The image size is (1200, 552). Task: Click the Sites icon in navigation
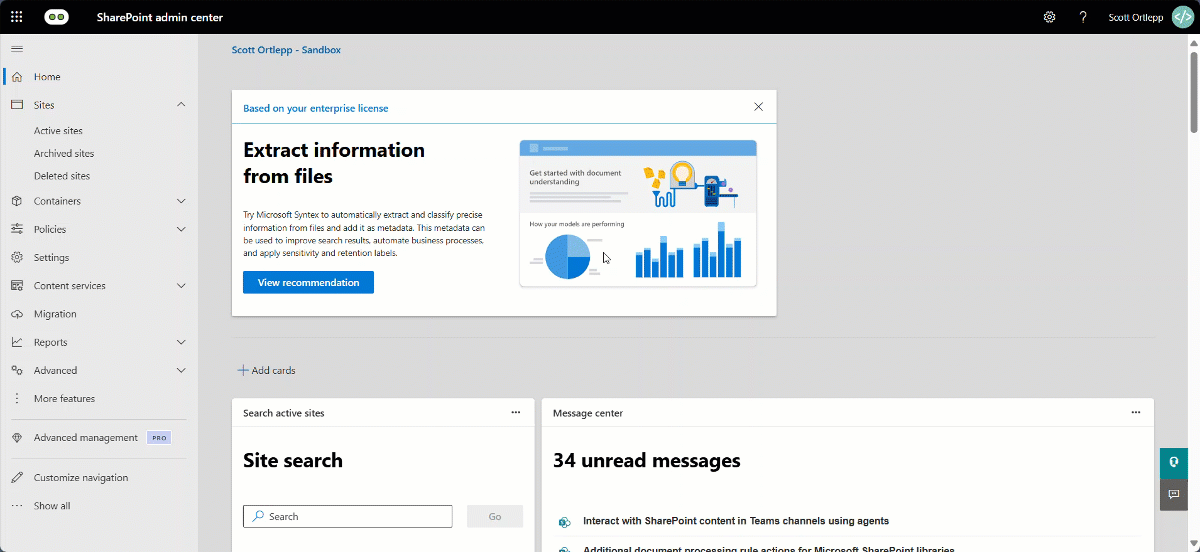click(17, 105)
